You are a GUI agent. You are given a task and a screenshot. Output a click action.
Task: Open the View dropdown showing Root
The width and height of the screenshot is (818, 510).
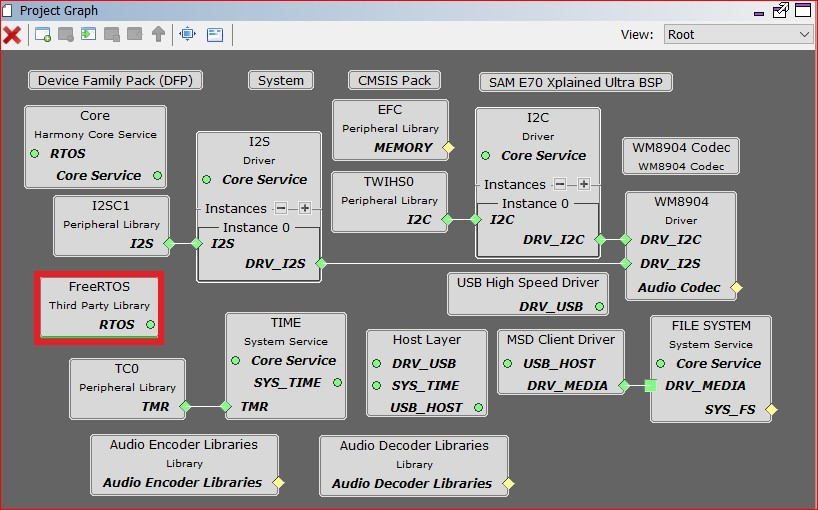pyautogui.click(x=738, y=34)
